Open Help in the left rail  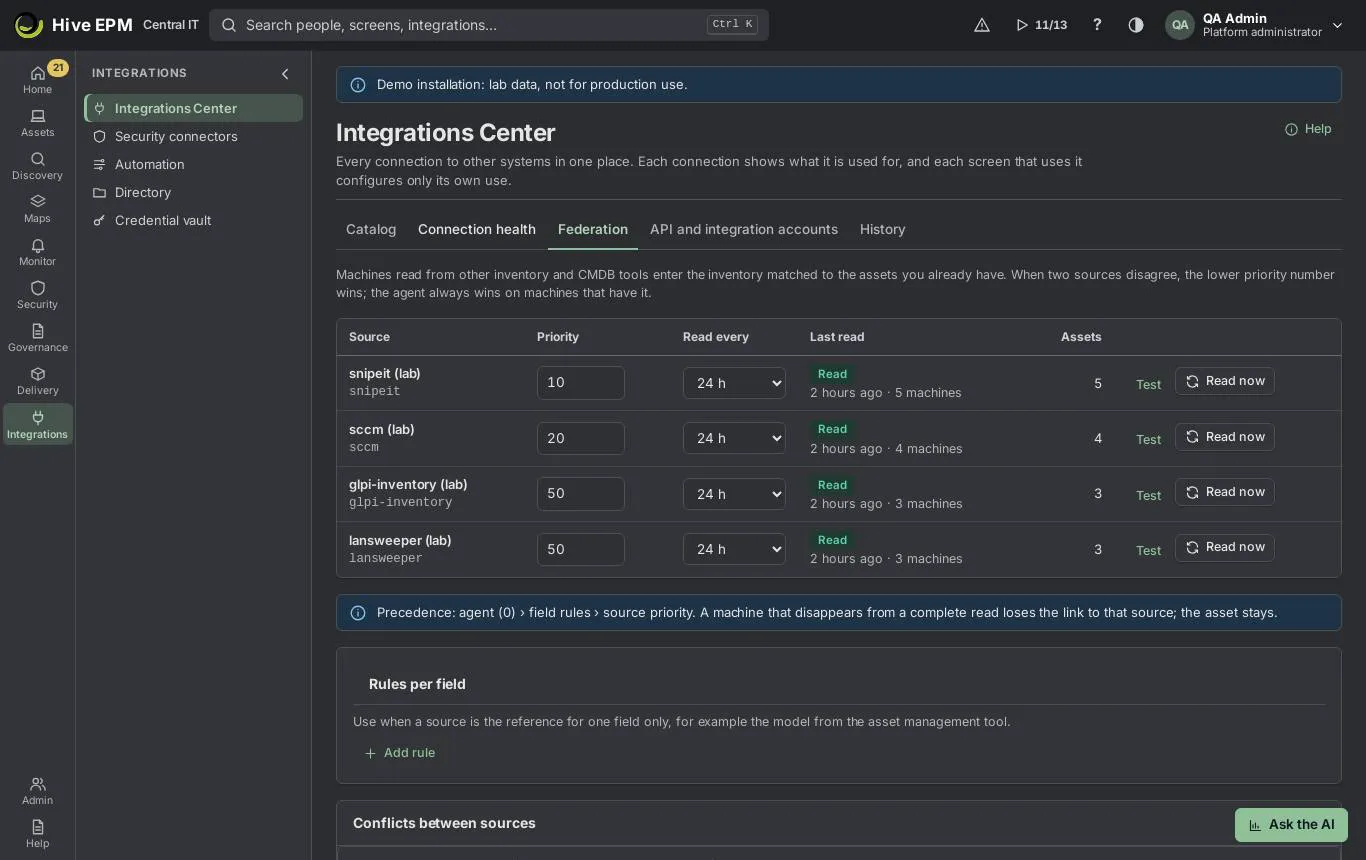37,834
